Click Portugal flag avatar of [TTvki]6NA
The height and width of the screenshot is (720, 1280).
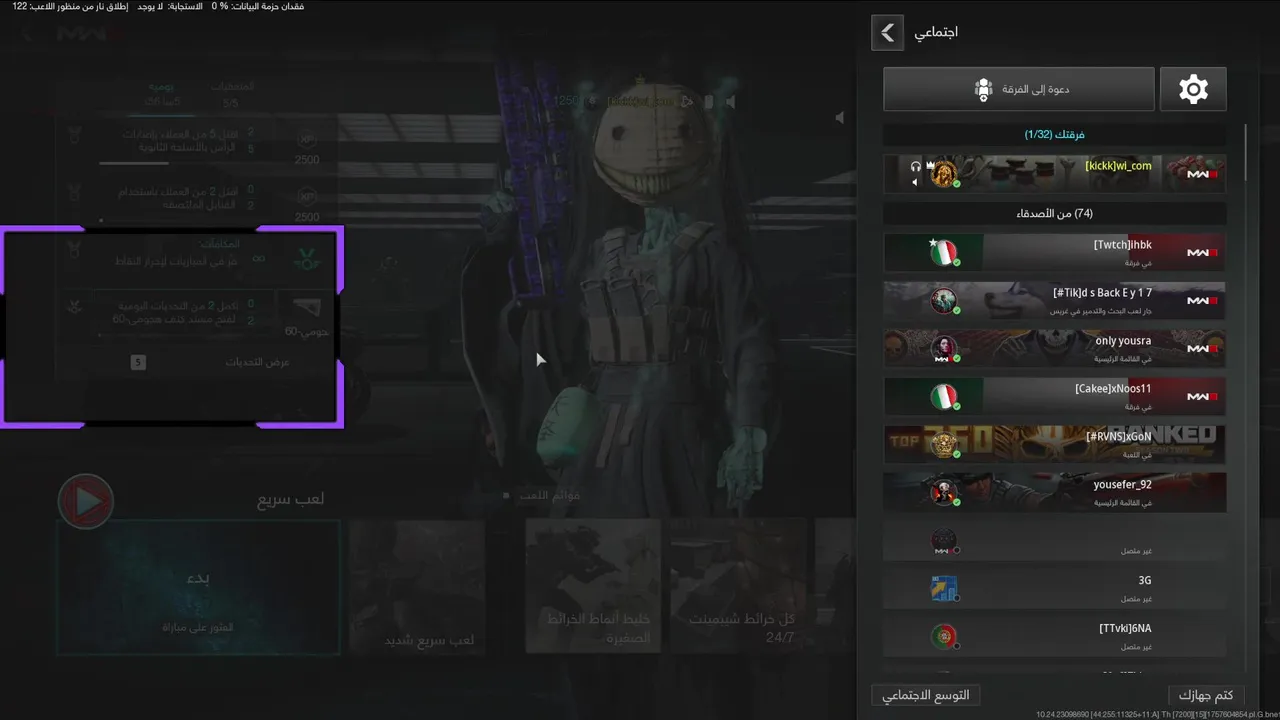(944, 637)
